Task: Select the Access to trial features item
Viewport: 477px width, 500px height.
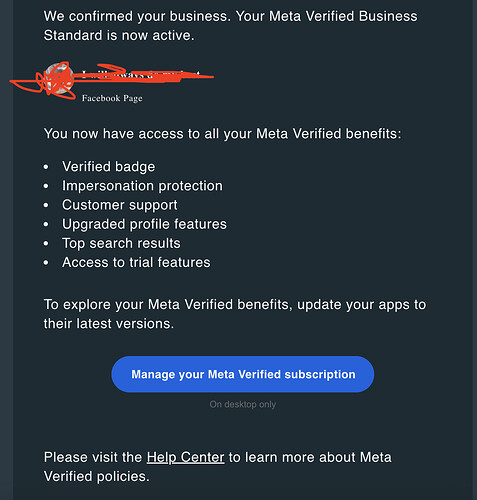Action: 136,262
